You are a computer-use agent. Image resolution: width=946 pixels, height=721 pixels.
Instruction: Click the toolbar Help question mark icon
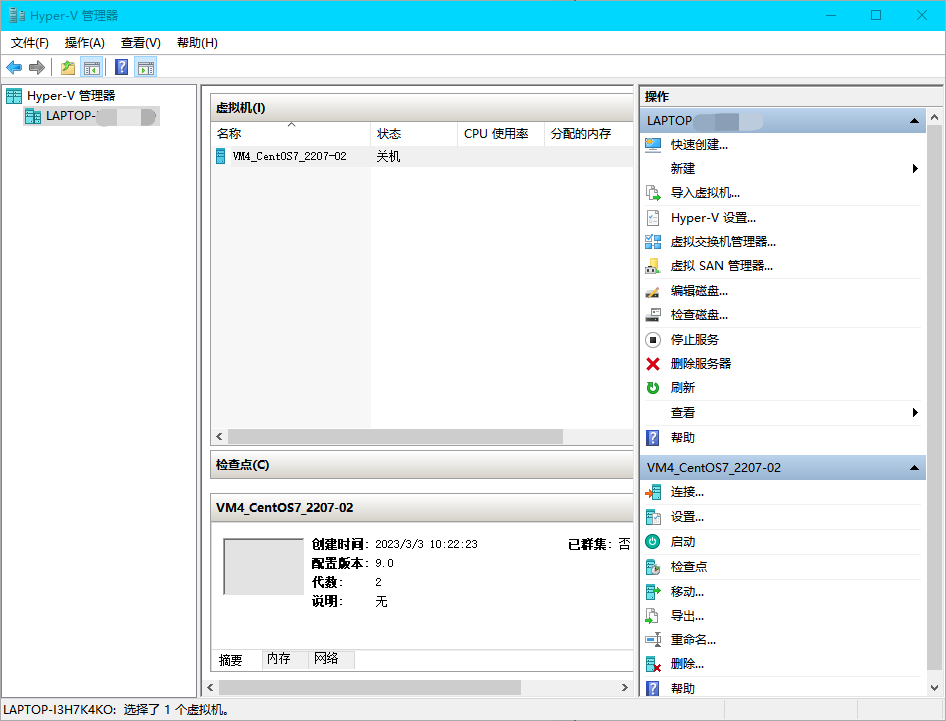click(121, 67)
